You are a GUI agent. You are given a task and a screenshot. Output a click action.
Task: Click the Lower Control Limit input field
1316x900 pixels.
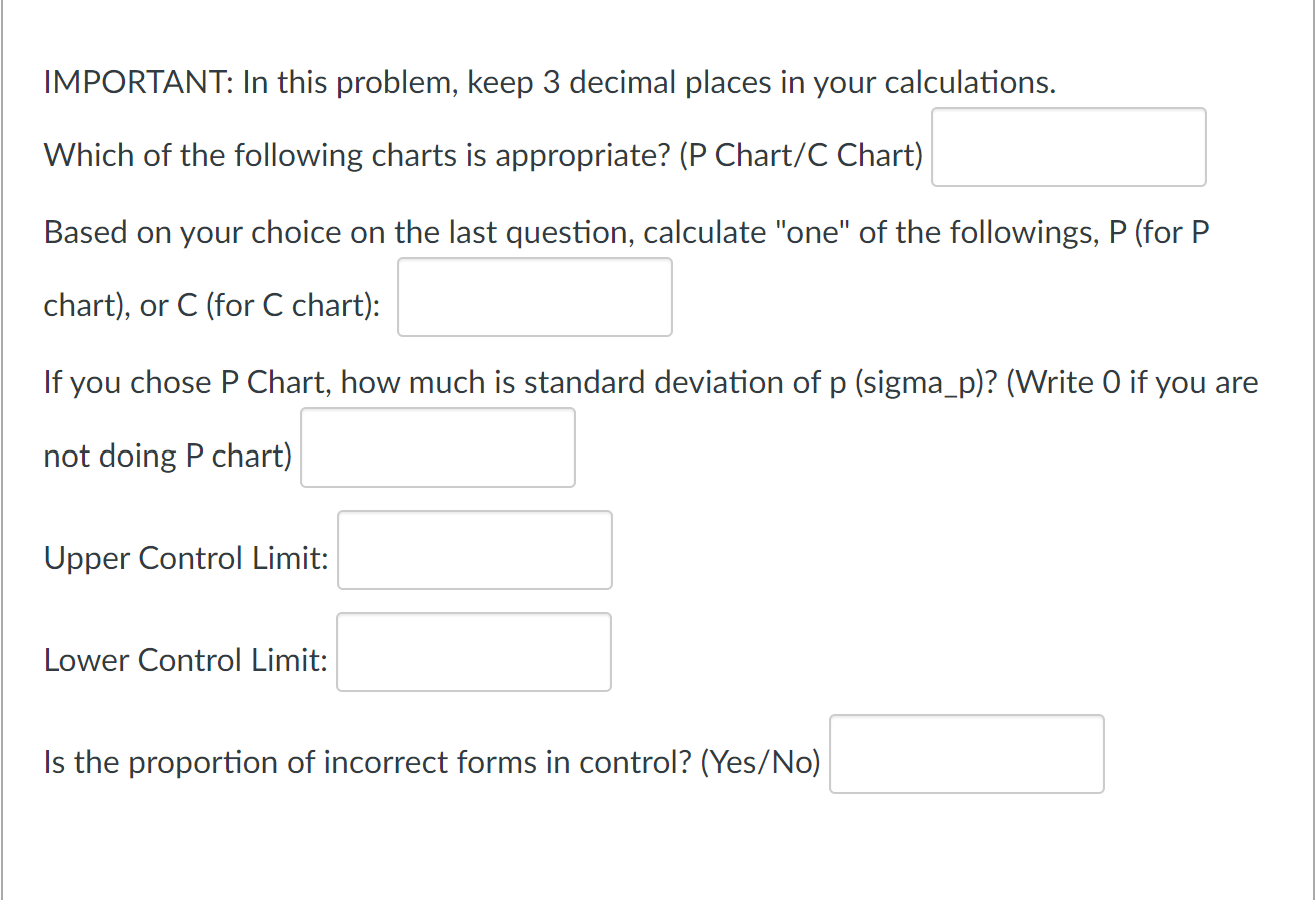pos(474,652)
